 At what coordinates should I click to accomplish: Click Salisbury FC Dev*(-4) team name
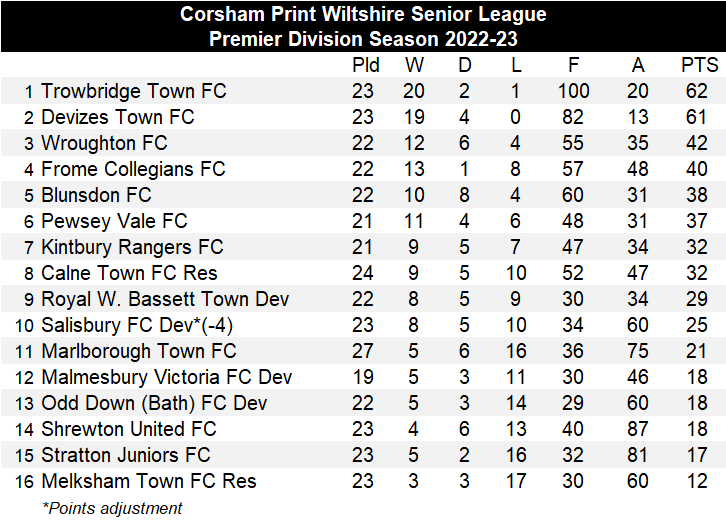(x=137, y=325)
